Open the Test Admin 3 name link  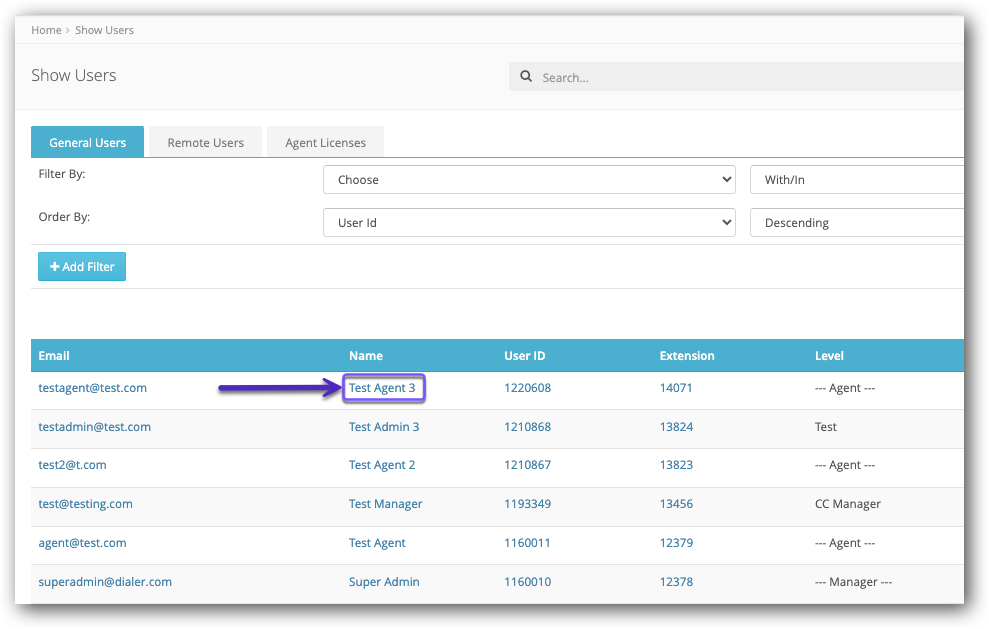(384, 427)
